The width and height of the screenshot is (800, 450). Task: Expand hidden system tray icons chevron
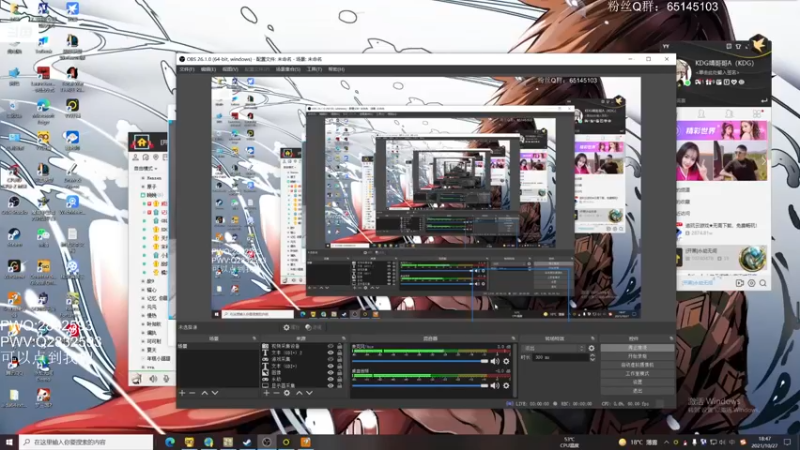[x=666, y=442]
